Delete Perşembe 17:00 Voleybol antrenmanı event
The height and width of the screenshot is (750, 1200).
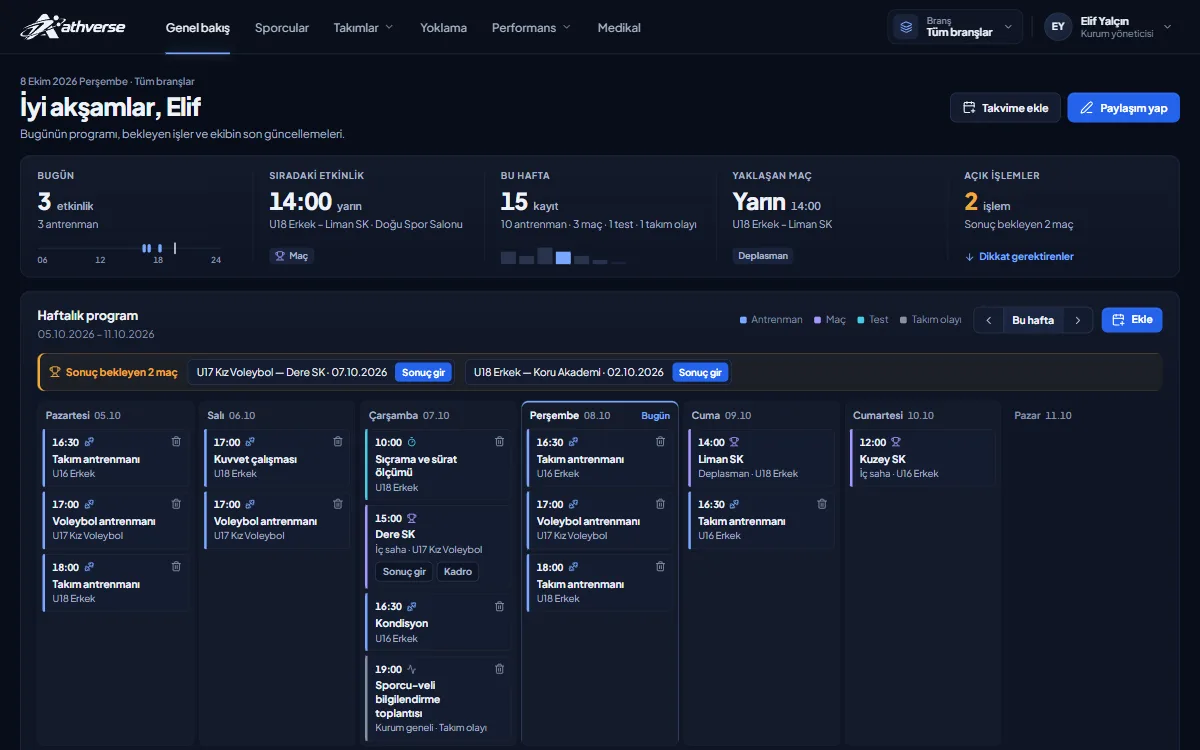(660, 504)
